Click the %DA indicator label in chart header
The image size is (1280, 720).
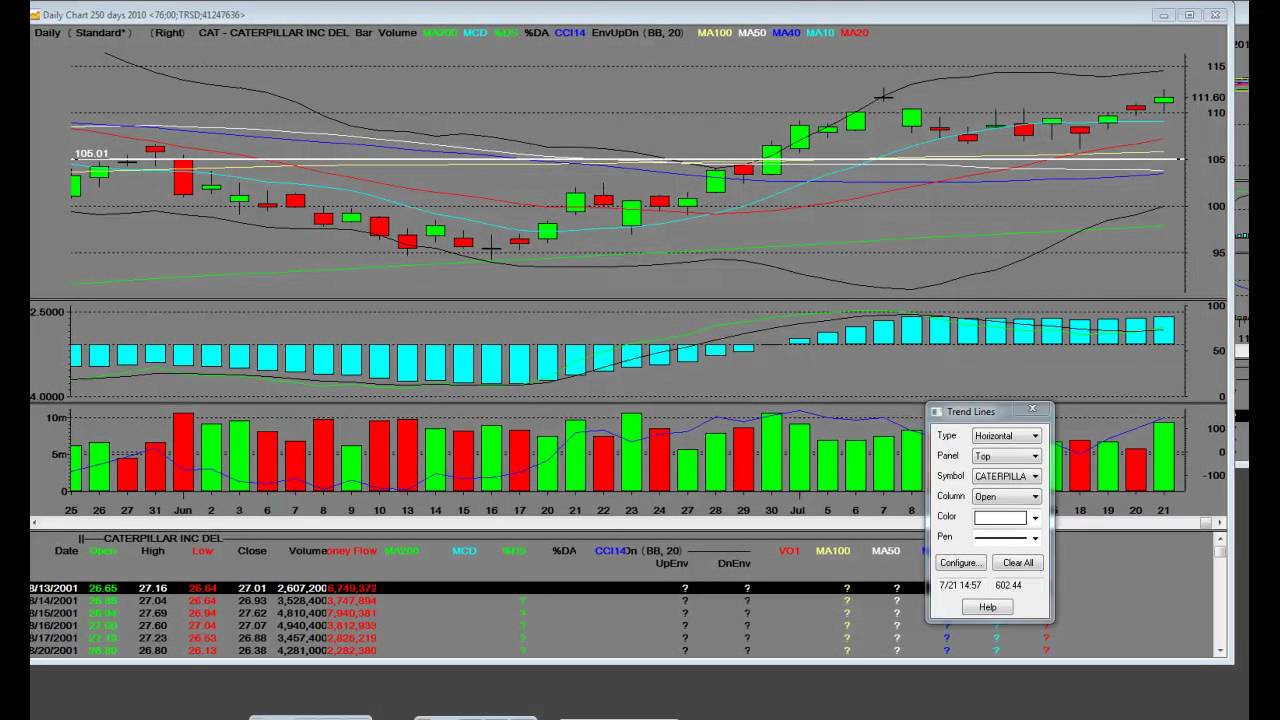(537, 33)
